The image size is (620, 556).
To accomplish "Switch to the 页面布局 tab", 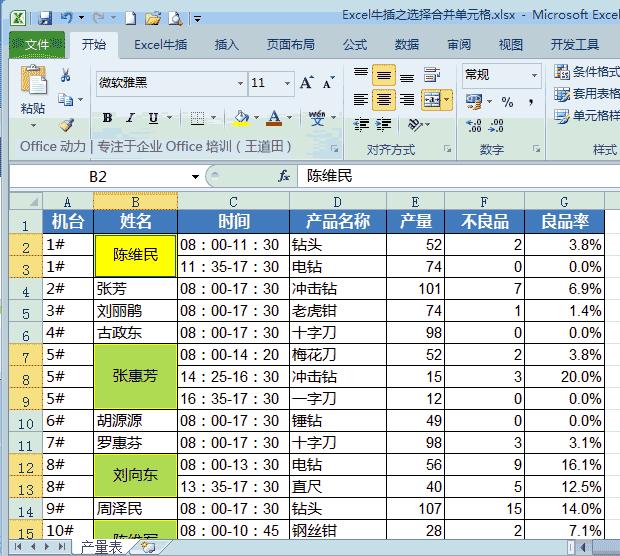I will [x=291, y=44].
